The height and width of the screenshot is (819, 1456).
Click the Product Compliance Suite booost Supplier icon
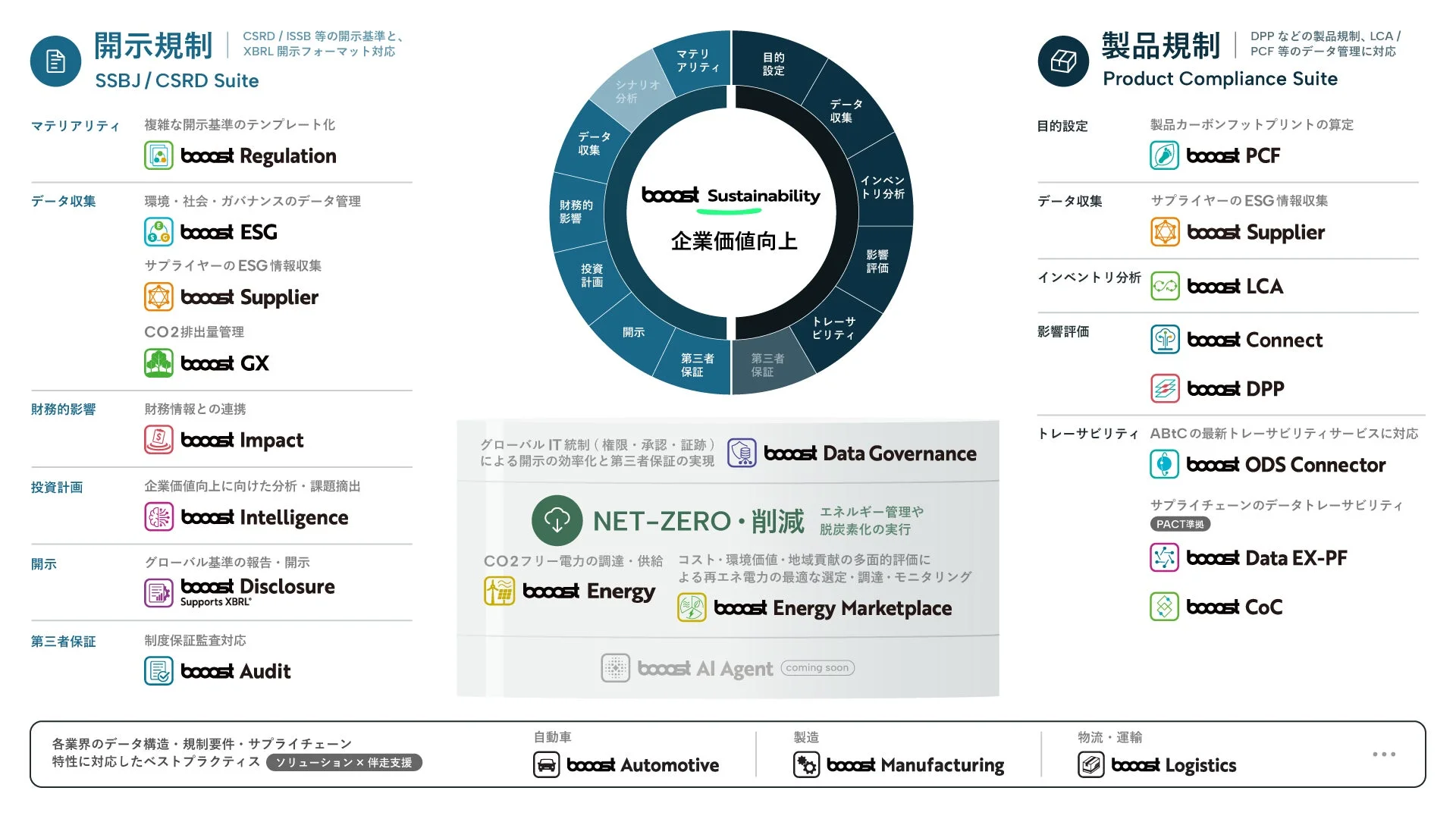(1165, 232)
